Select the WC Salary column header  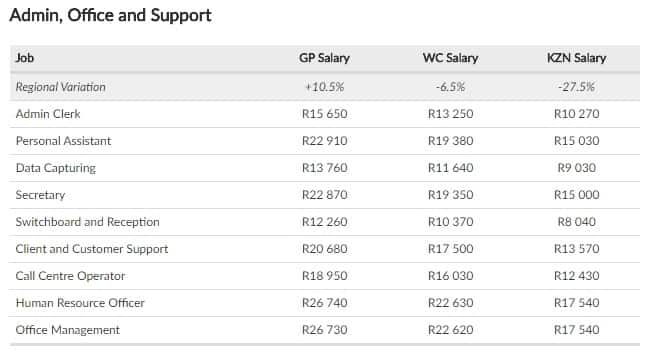[450, 58]
